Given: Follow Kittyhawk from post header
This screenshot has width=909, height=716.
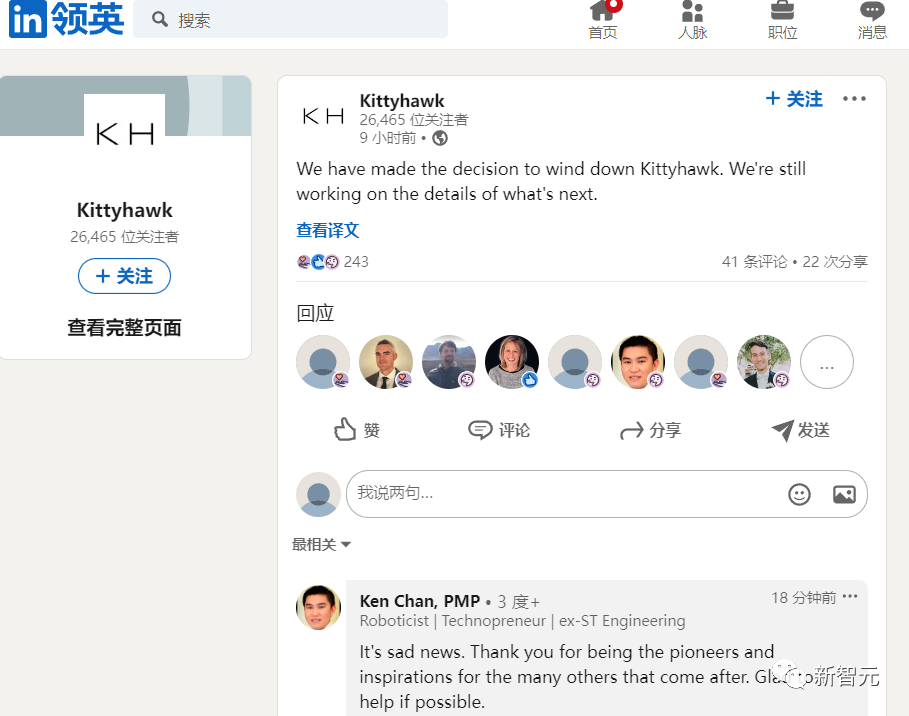Looking at the screenshot, I should (x=794, y=99).
